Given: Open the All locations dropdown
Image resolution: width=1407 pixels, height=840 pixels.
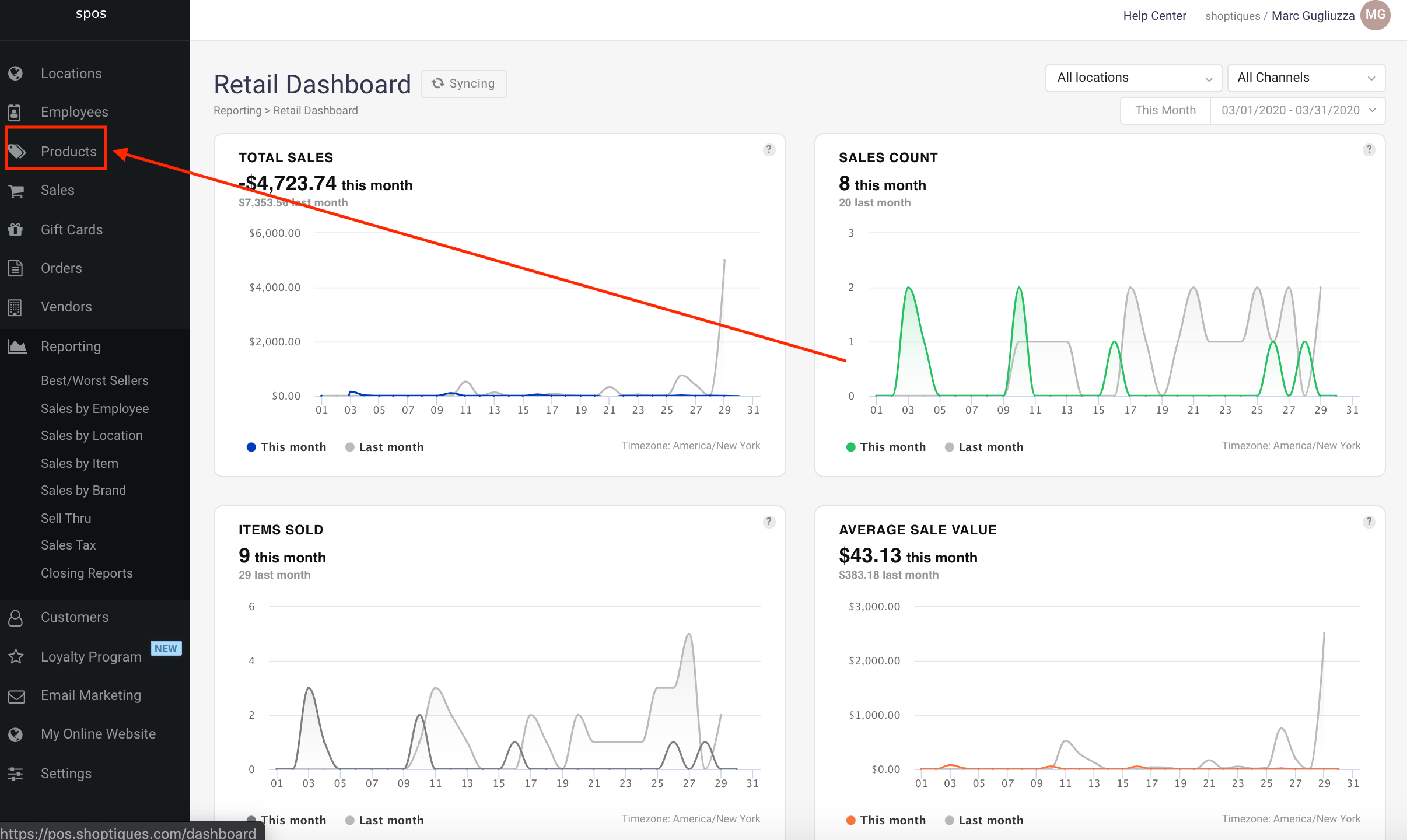Looking at the screenshot, I should point(1133,78).
